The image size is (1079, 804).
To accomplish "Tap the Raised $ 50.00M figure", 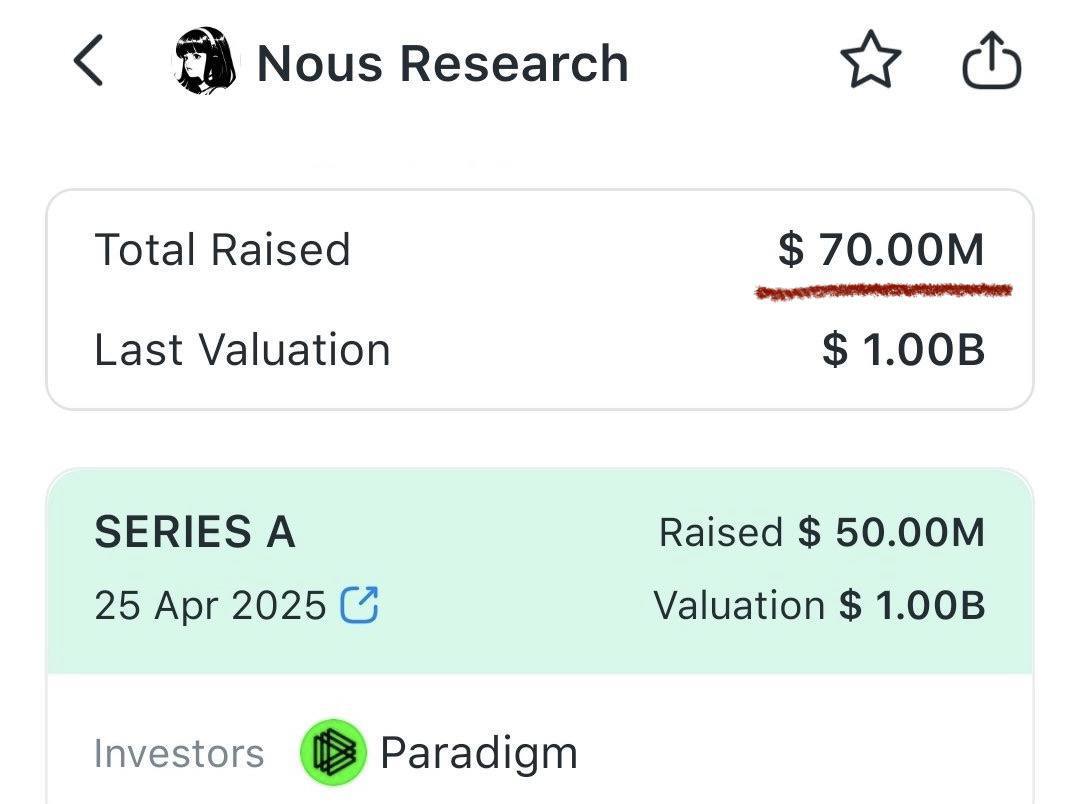I will click(x=822, y=532).
